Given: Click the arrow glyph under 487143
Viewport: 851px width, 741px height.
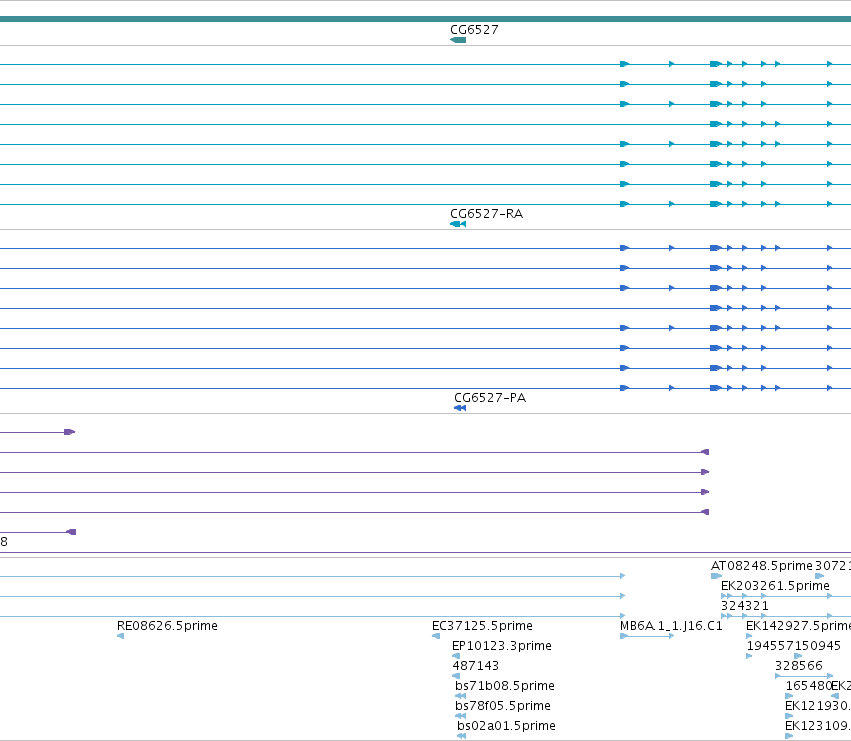Looking at the screenshot, I should click(456, 676).
